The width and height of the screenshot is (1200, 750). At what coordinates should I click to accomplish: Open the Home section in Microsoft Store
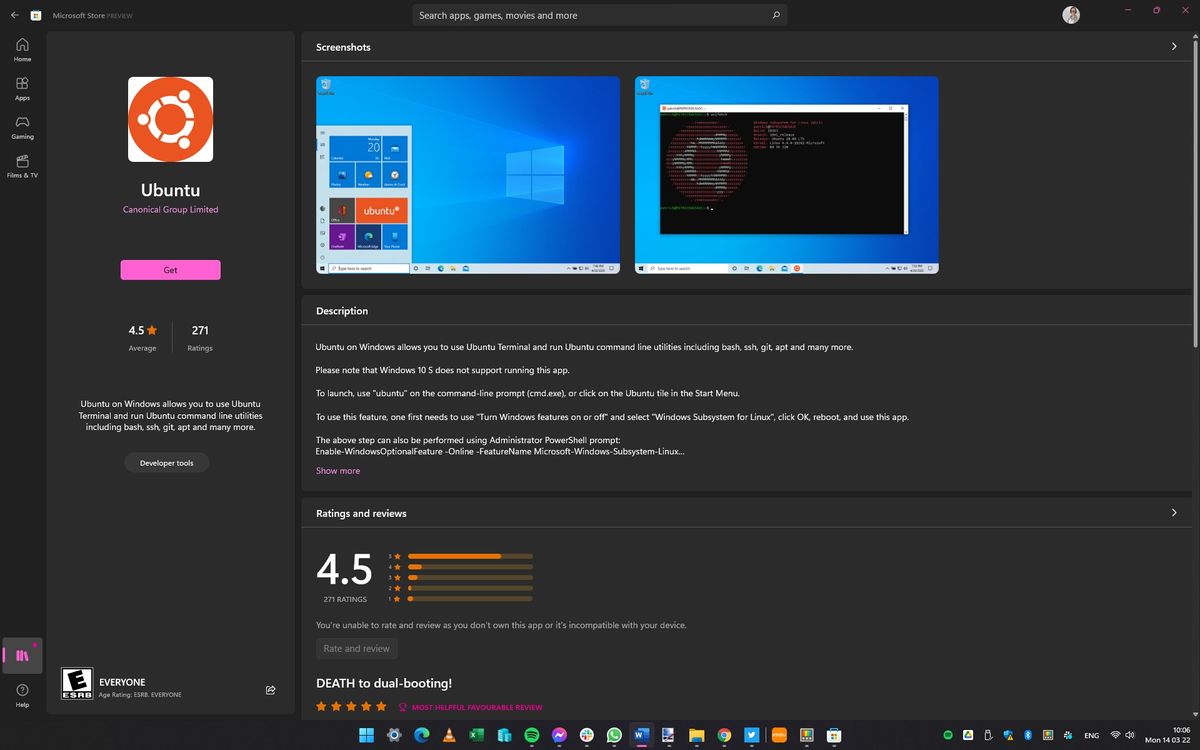tap(21, 48)
